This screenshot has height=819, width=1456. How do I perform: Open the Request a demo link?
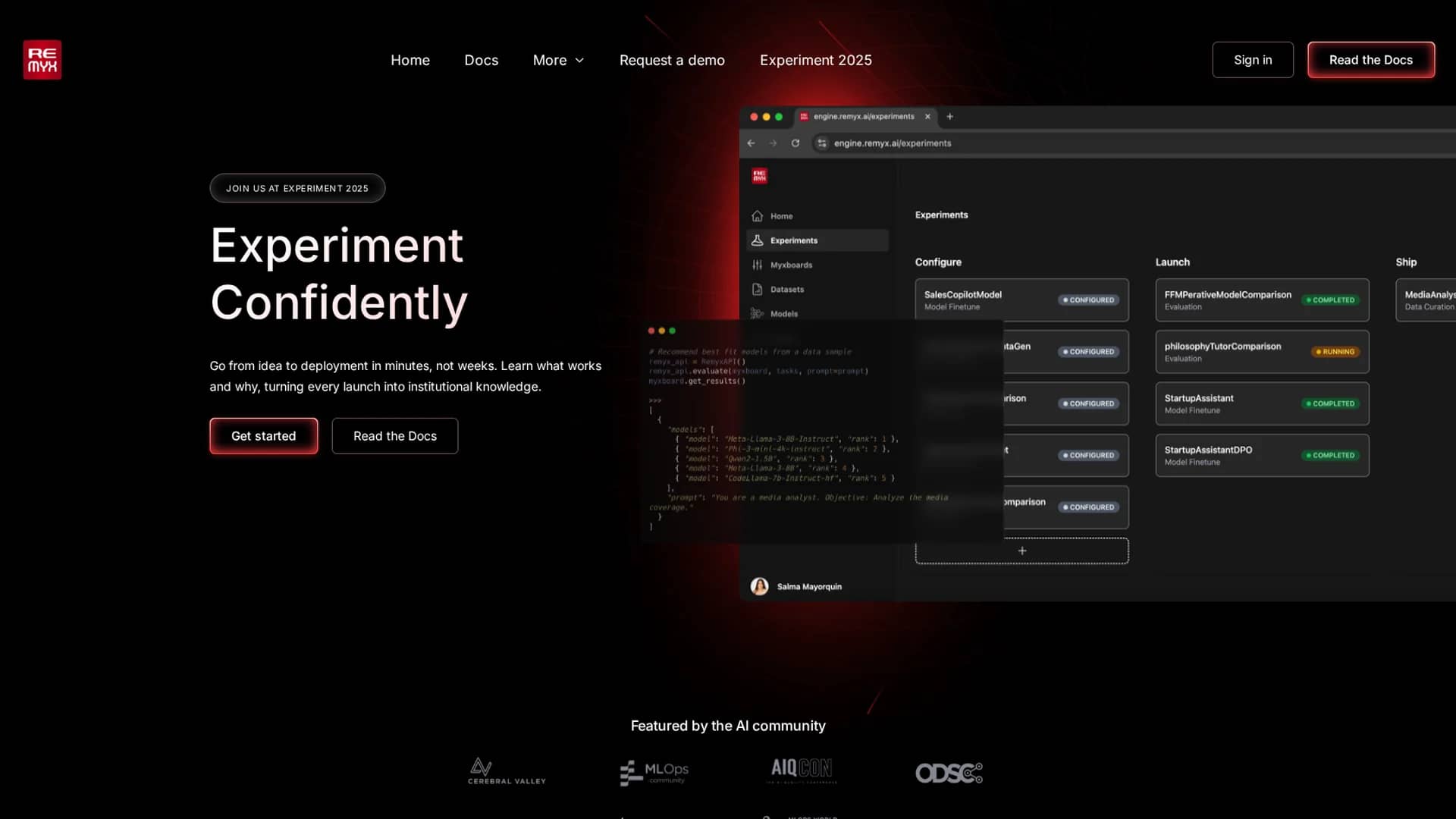pos(672,60)
